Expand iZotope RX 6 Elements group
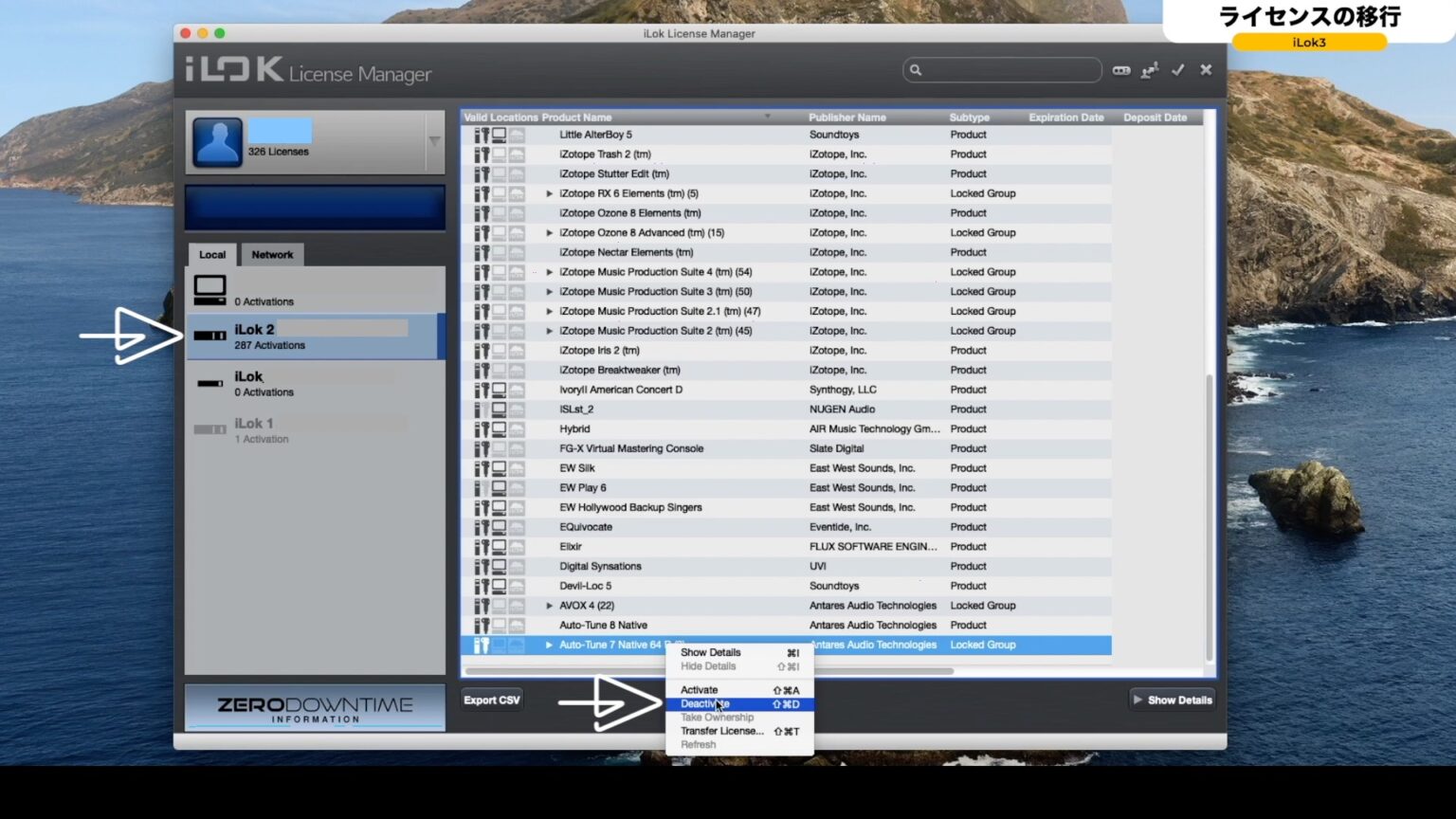Viewport: 1456px width, 819px height. tap(549, 193)
